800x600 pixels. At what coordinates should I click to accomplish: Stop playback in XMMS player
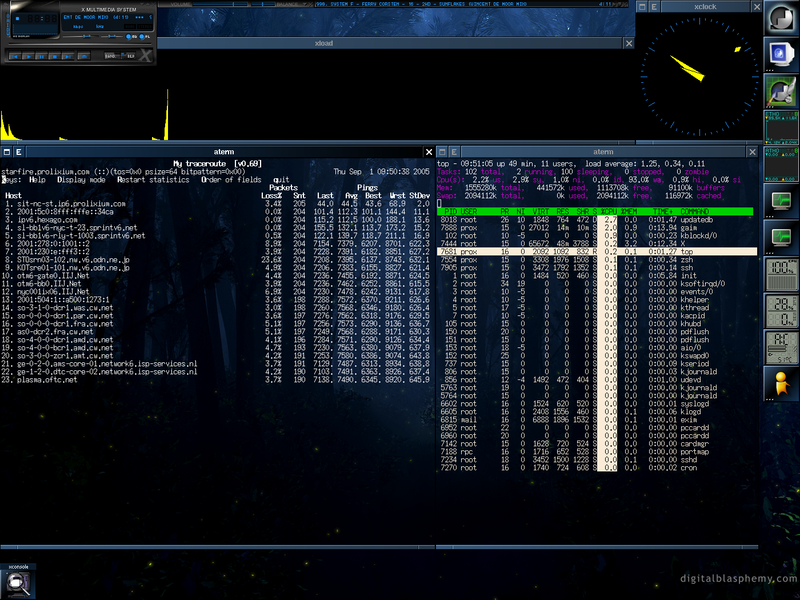(x=55, y=56)
